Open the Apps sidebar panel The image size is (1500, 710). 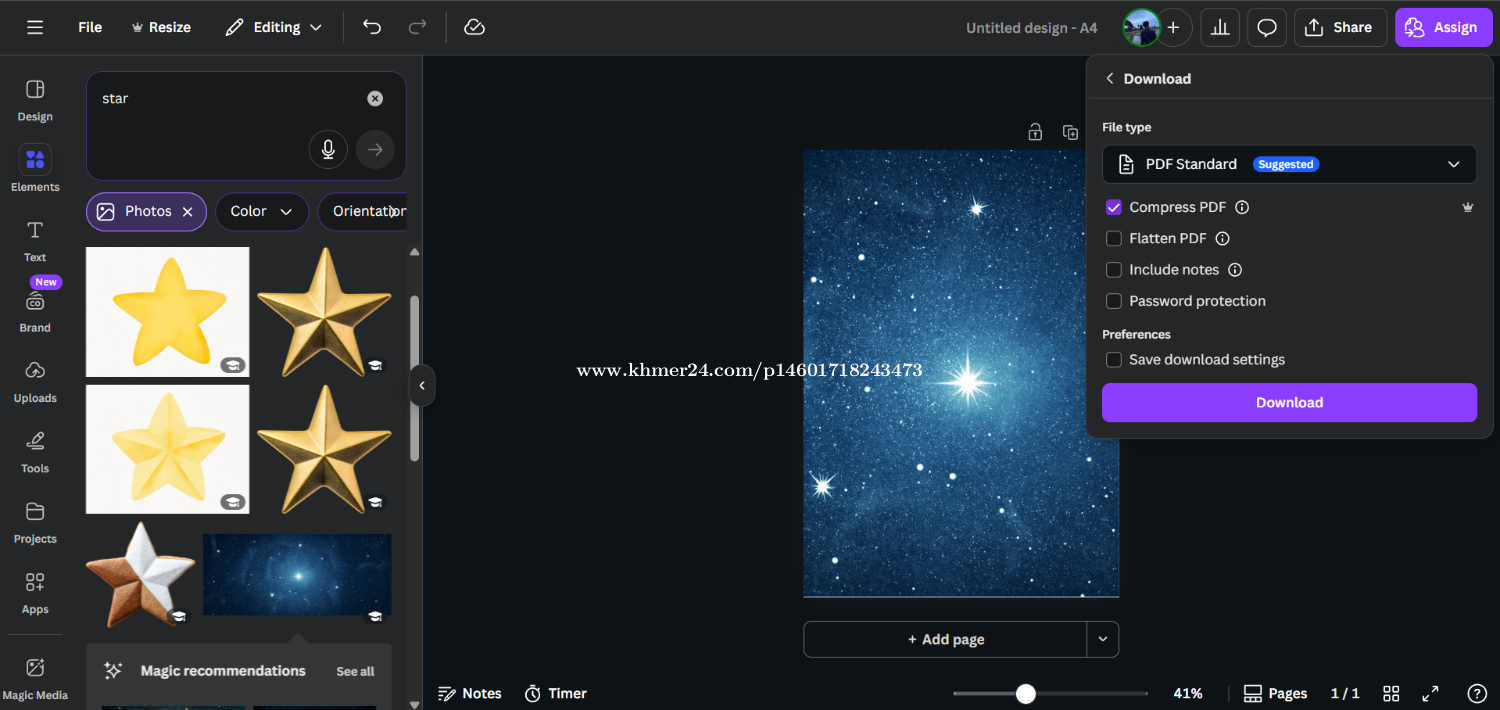(x=35, y=592)
